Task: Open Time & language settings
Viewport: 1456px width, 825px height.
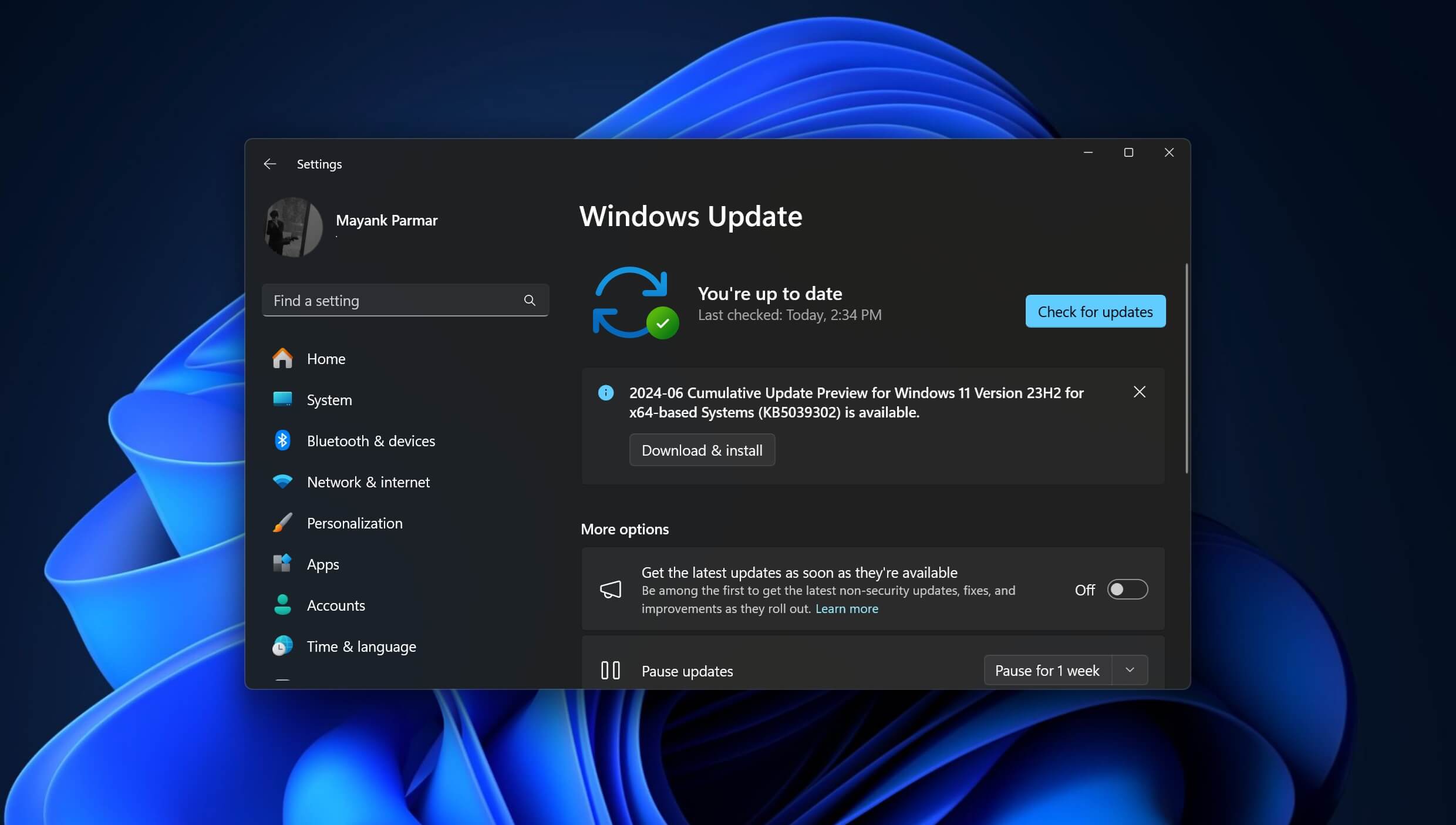Action: coord(405,646)
